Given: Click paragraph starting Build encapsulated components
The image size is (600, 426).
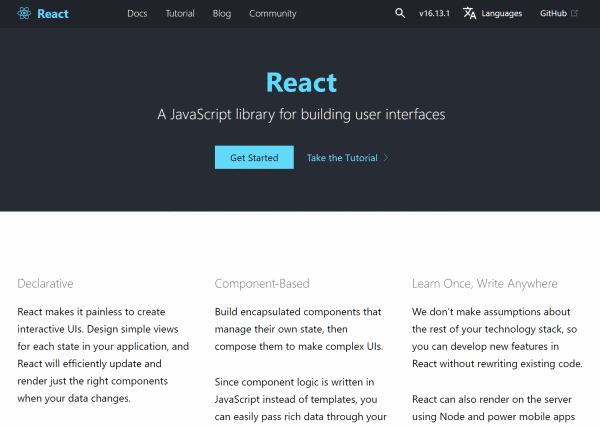Looking at the screenshot, I should click(299, 329).
